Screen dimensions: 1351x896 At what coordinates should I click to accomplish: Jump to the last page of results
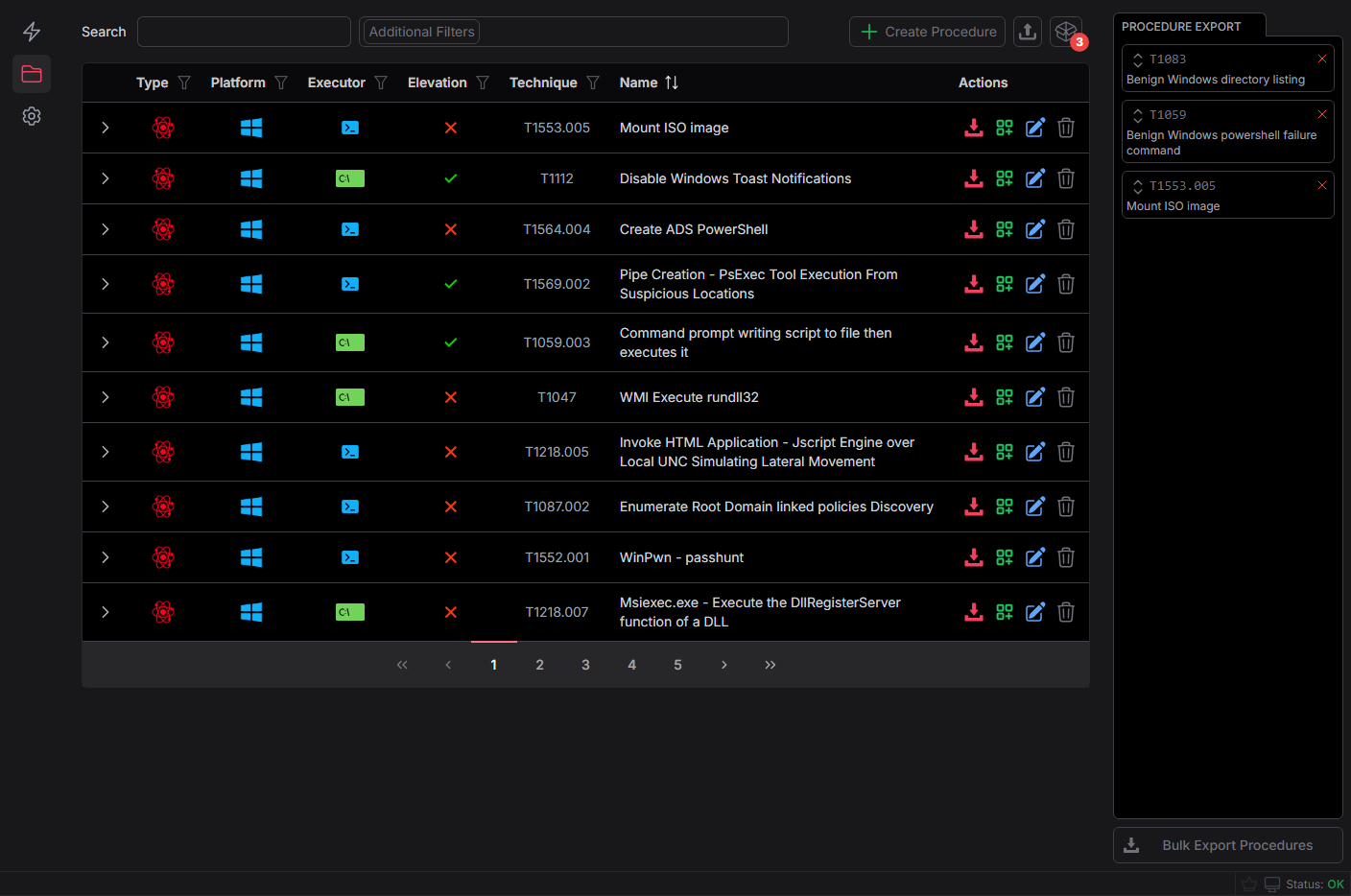770,665
